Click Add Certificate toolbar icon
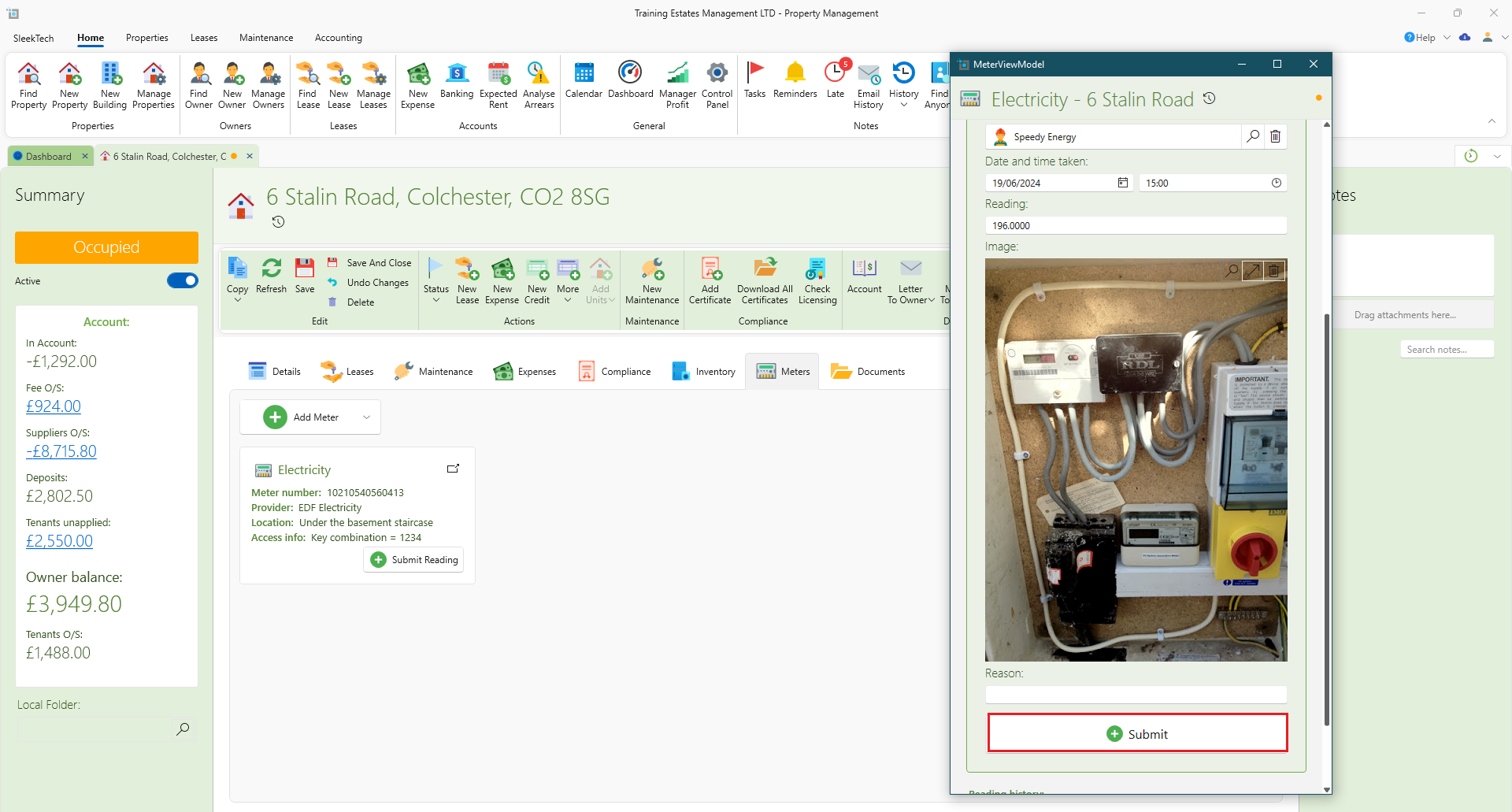Screen dimensions: 1512x812 click(x=710, y=280)
